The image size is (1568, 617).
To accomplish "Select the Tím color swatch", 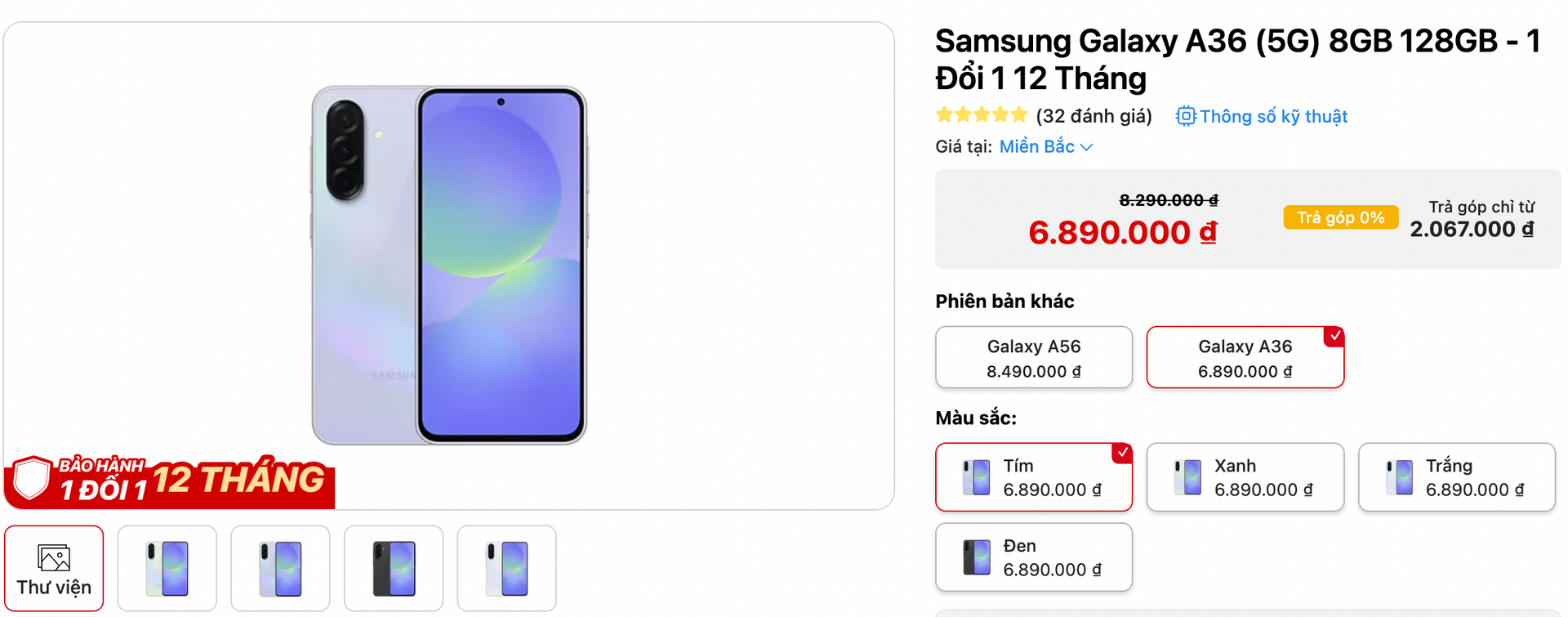I will (x=1034, y=476).
